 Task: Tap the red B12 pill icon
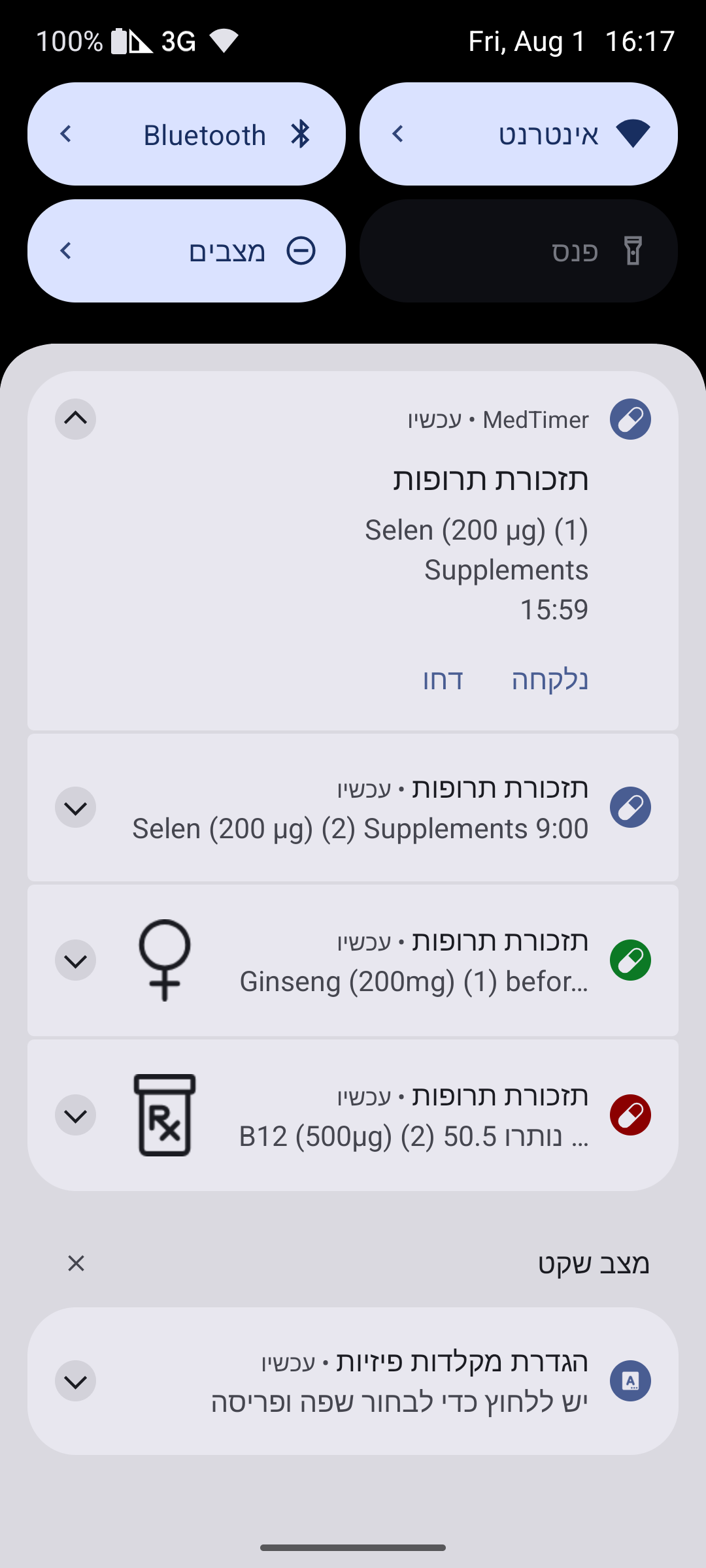pyautogui.click(x=630, y=1115)
